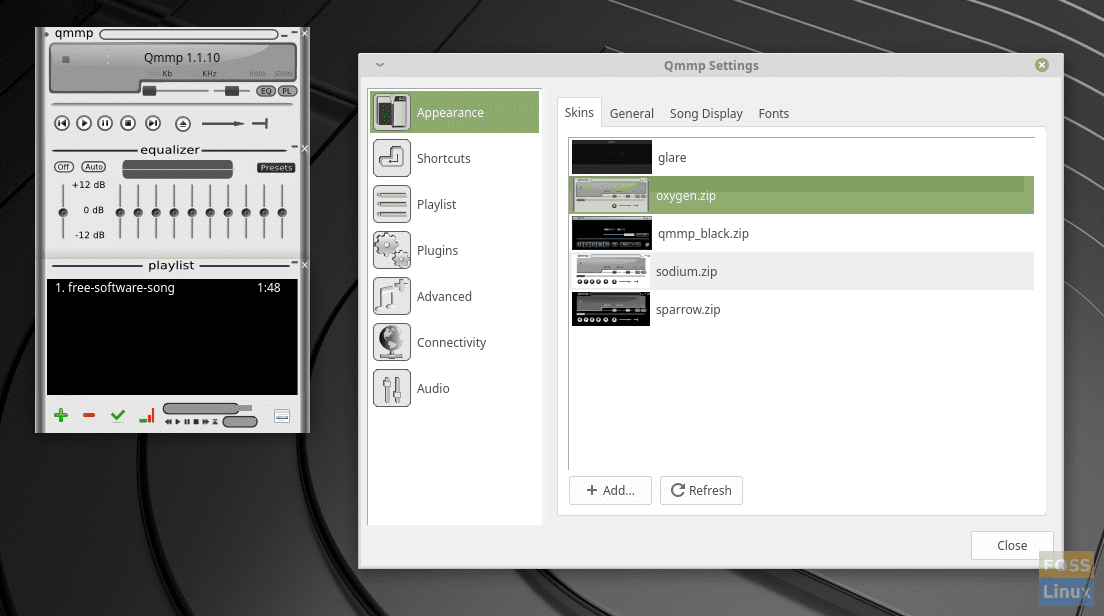Click the playlist's mini stop button
The width and height of the screenshot is (1104, 616).
tap(196, 422)
